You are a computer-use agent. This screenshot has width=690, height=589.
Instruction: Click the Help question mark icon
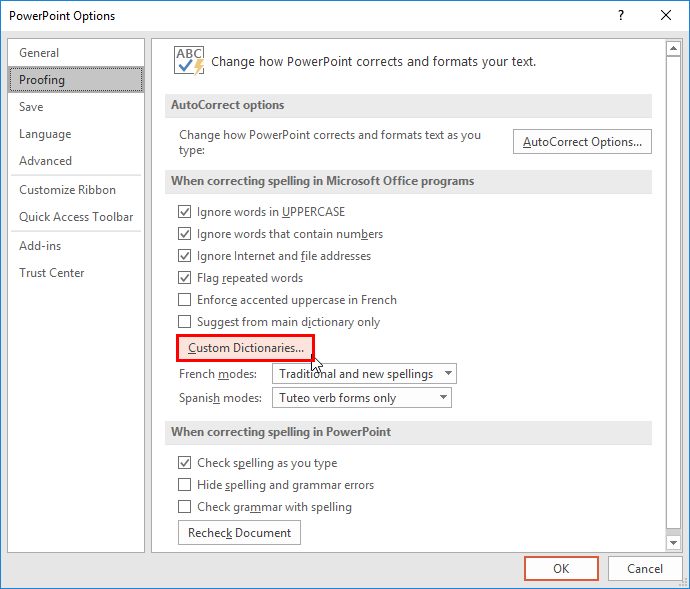pyautogui.click(x=620, y=15)
